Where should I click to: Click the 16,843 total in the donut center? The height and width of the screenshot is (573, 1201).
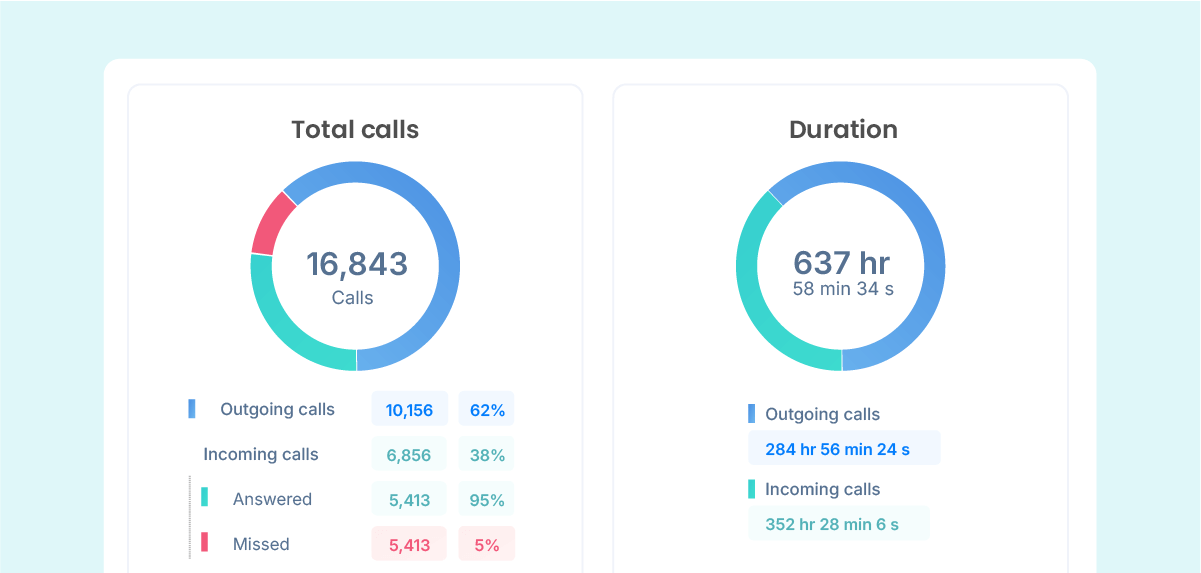tap(356, 264)
